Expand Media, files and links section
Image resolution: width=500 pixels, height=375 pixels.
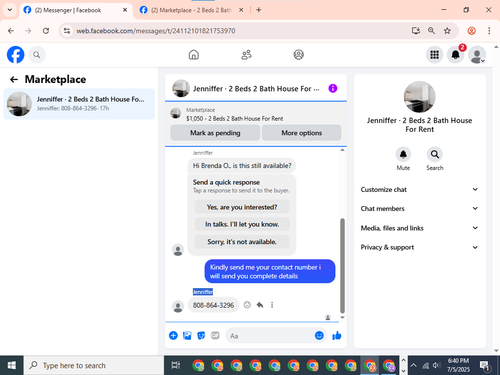coord(419,228)
